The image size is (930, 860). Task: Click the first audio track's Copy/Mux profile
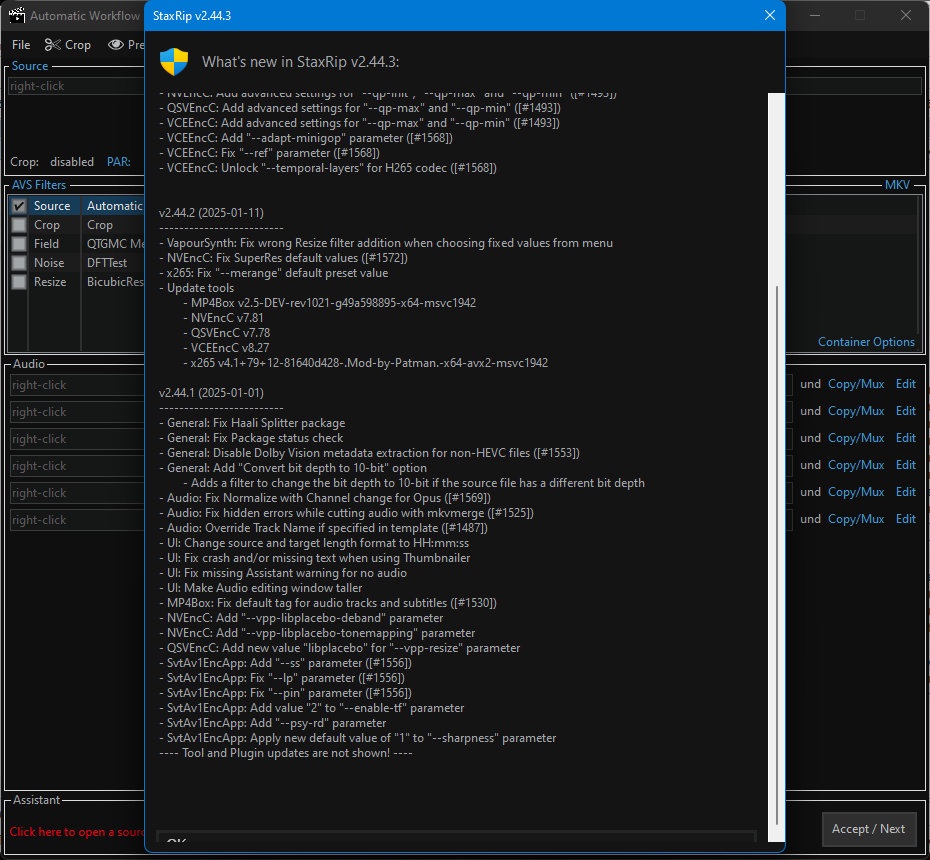856,384
